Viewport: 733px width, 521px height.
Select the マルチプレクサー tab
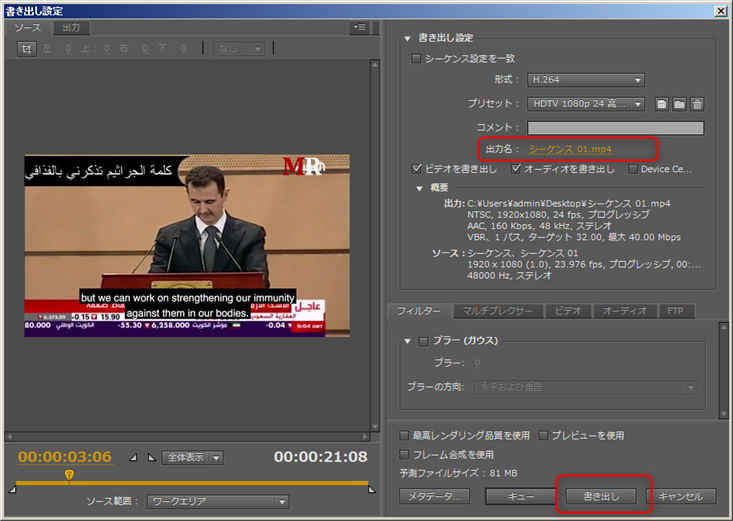[497, 311]
